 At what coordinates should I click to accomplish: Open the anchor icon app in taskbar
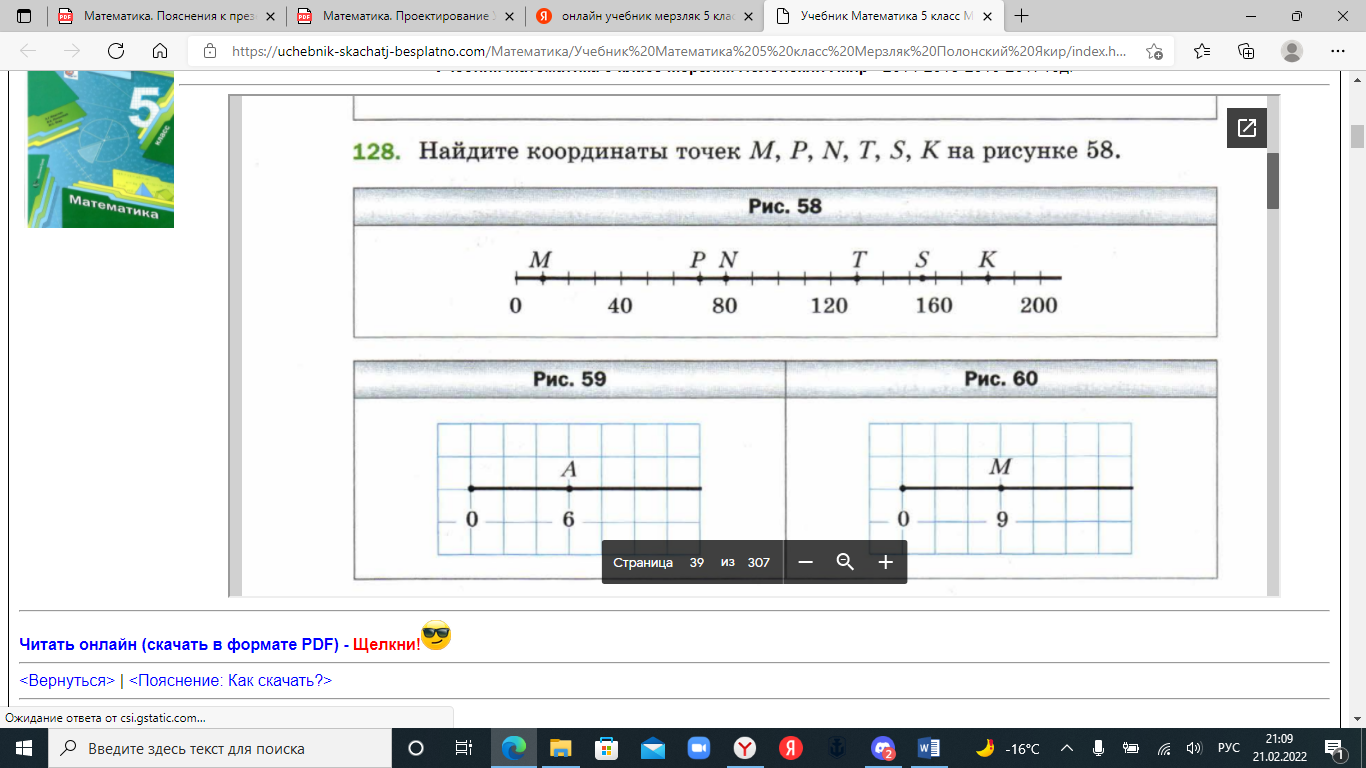(837, 748)
